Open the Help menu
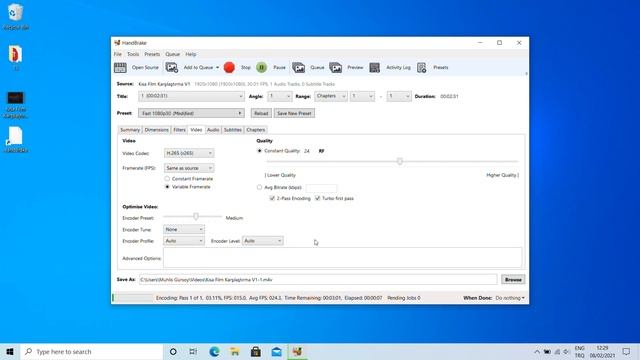Viewport: 640px width, 360px height. pos(191,54)
